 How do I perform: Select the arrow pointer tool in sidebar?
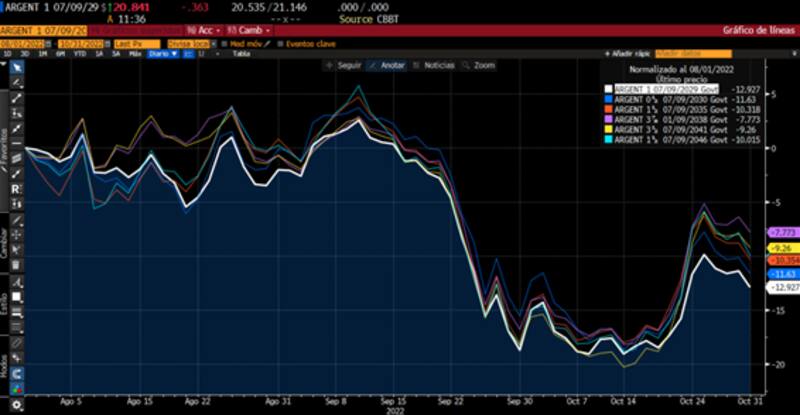(x=17, y=68)
